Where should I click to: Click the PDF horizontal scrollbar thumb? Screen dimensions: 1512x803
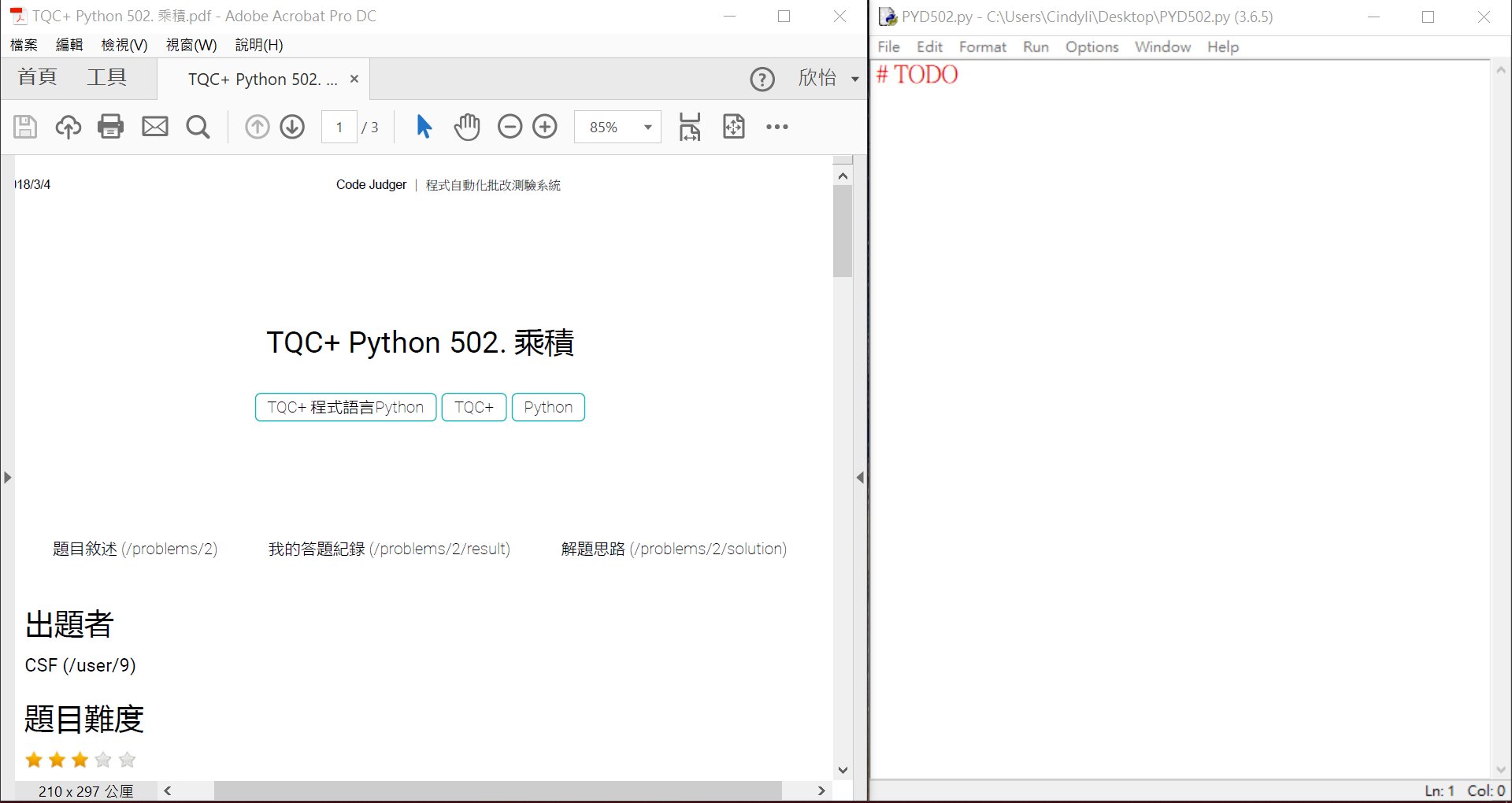498,790
